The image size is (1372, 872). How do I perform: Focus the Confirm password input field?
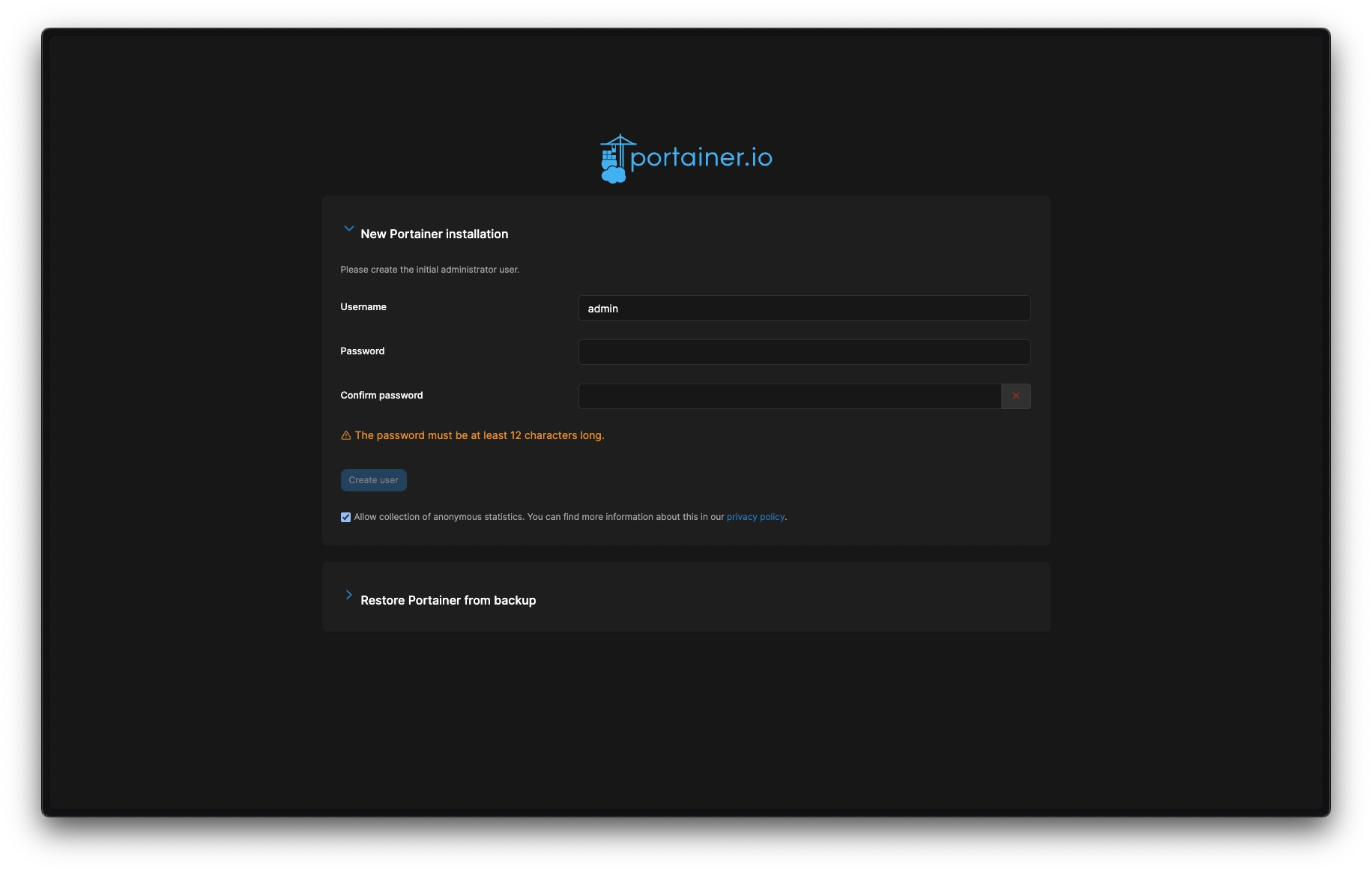[x=790, y=396]
